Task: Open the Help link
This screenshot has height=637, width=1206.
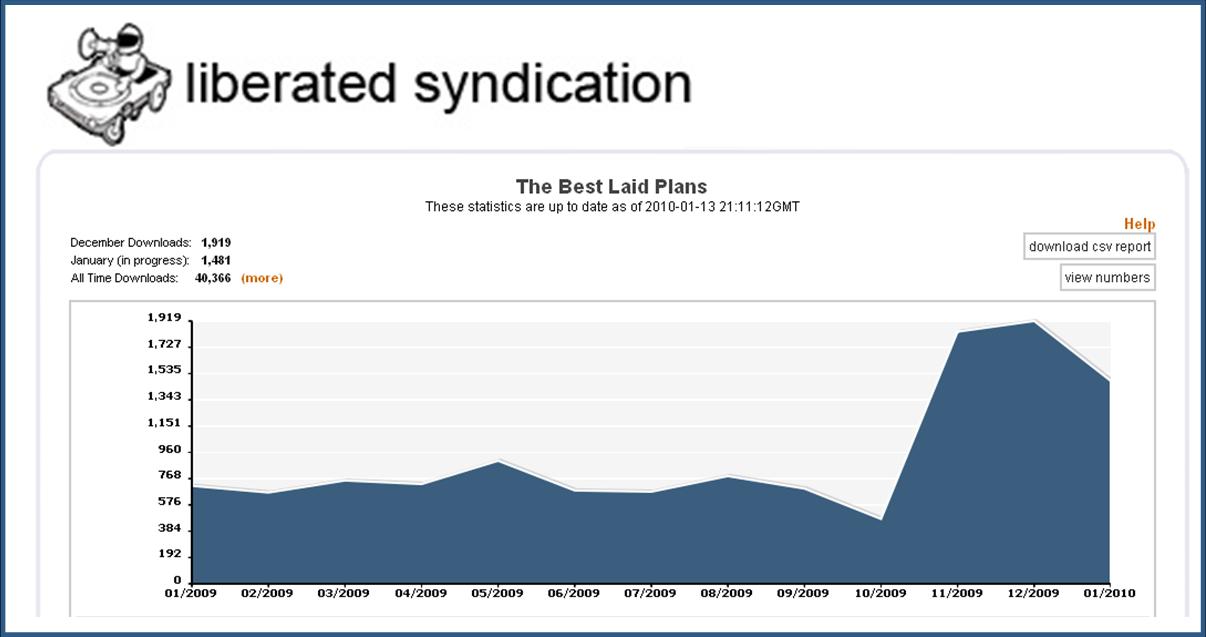Action: 1139,224
